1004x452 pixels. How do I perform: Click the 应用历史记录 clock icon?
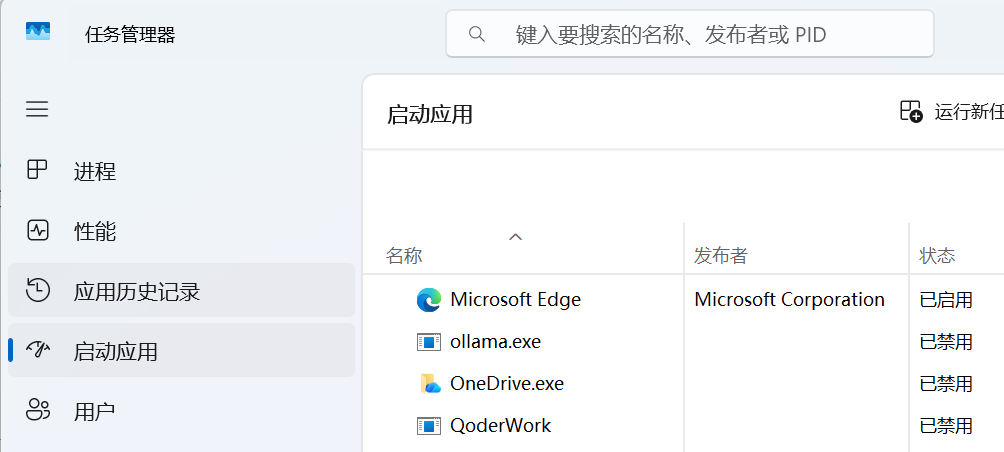click(x=37, y=290)
